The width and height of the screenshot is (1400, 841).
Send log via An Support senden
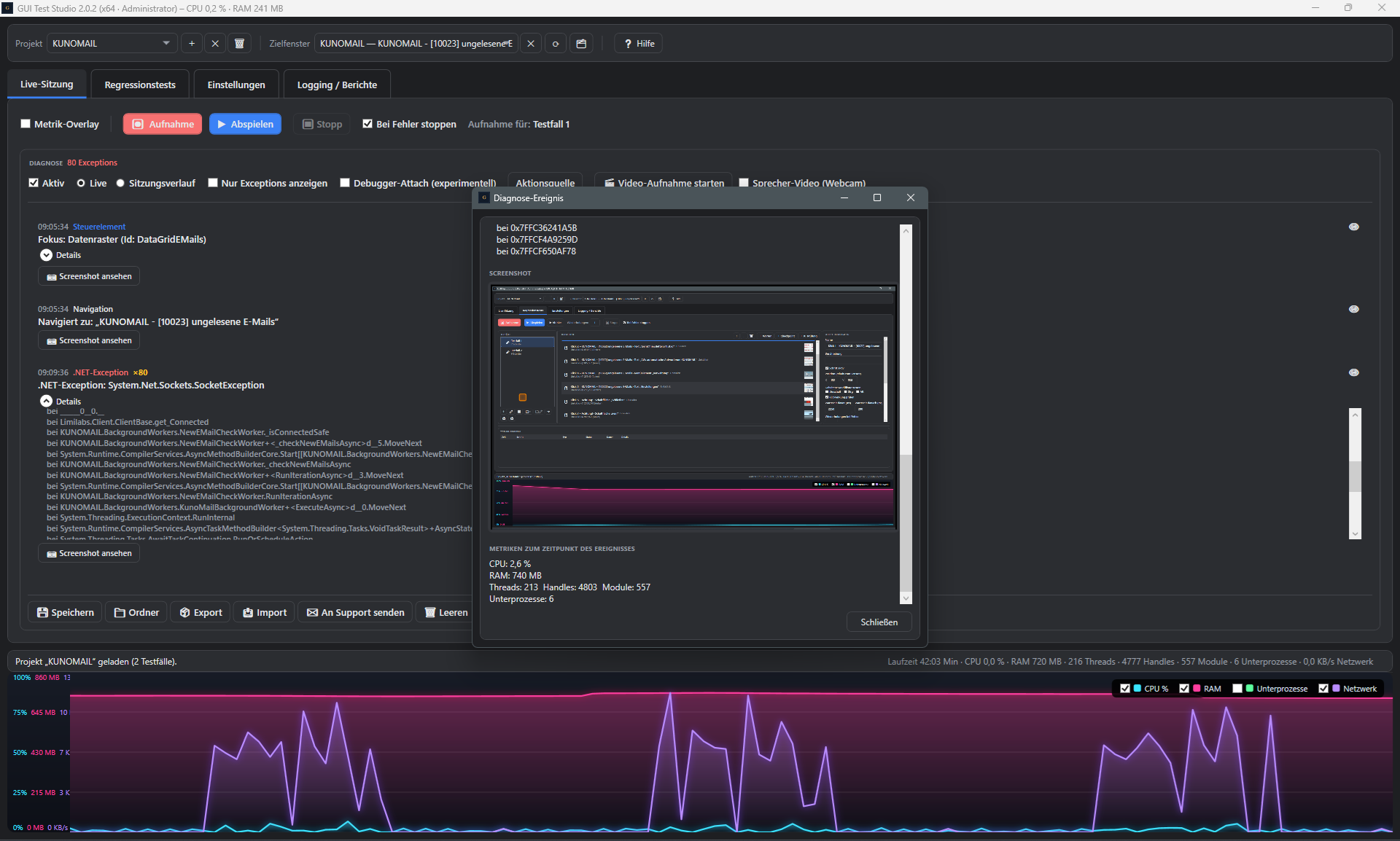pos(356,612)
